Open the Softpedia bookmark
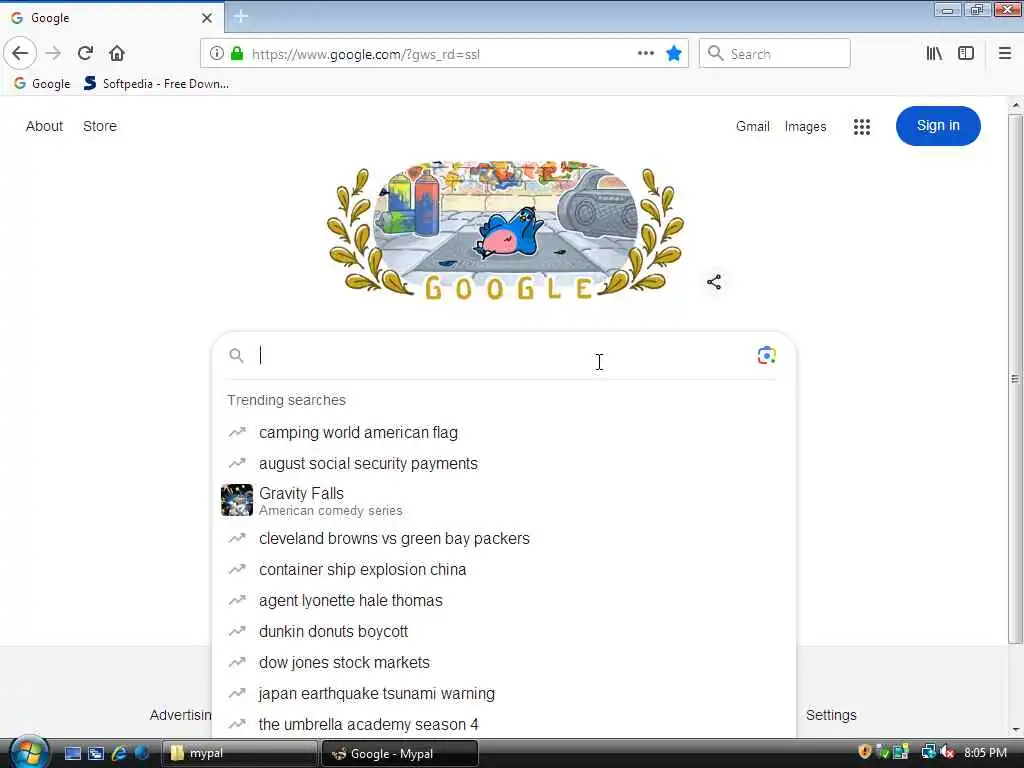The width and height of the screenshot is (1024, 768). [157, 84]
